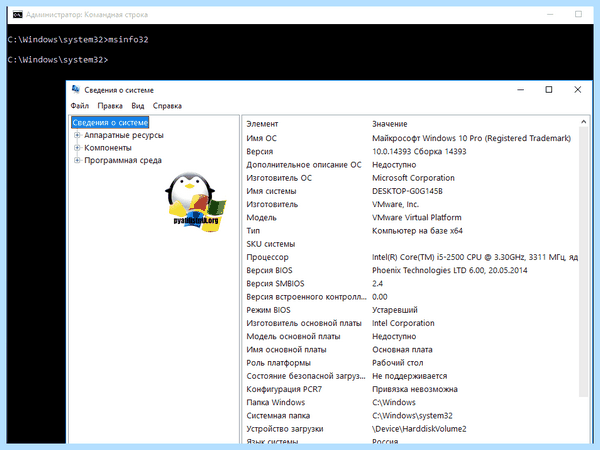Click the Компьютер на базе x64 value
This screenshot has height=450, width=600.
[417, 231]
